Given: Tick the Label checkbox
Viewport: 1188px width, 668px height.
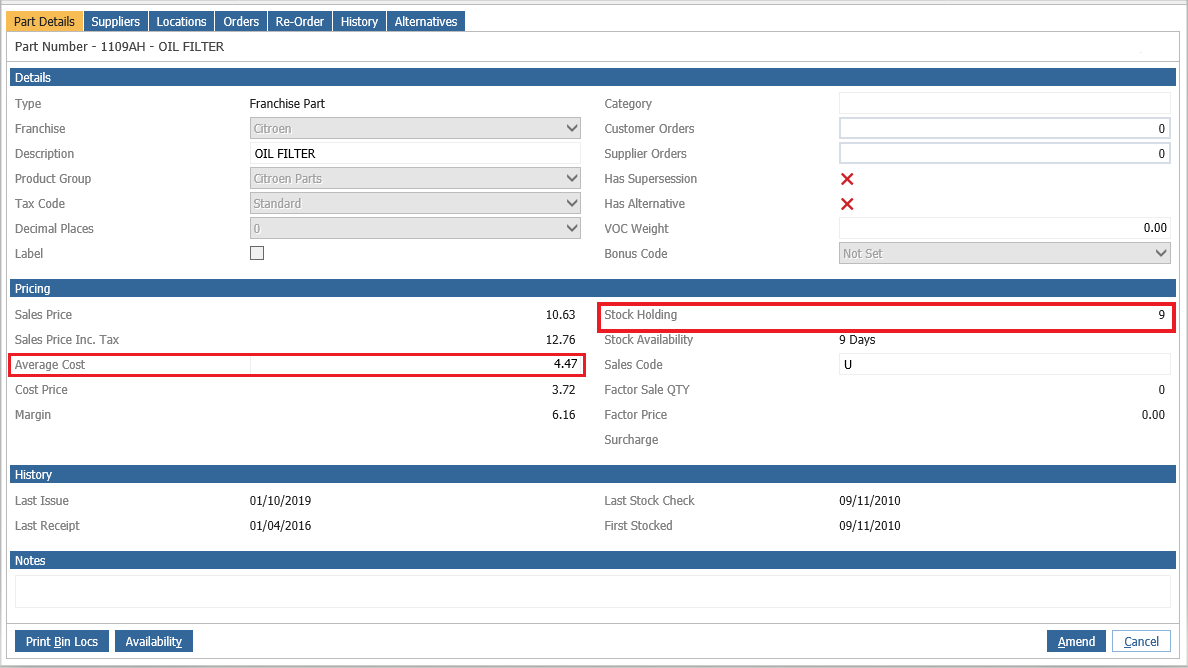Looking at the screenshot, I should 257,253.
